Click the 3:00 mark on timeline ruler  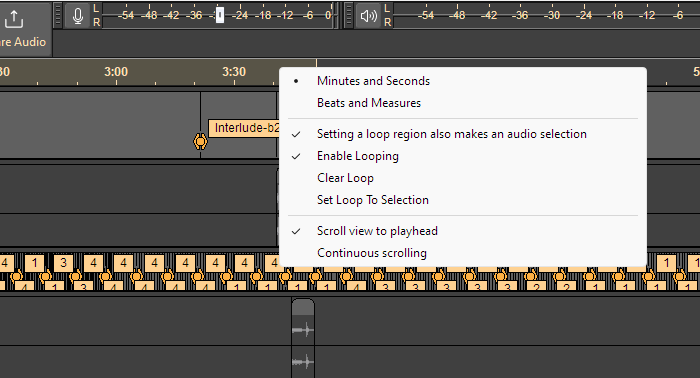pyautogui.click(x=116, y=71)
